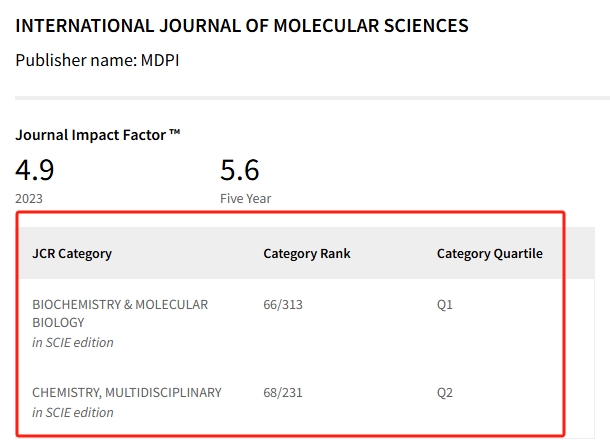Click the 2023 year label

pos(29,198)
